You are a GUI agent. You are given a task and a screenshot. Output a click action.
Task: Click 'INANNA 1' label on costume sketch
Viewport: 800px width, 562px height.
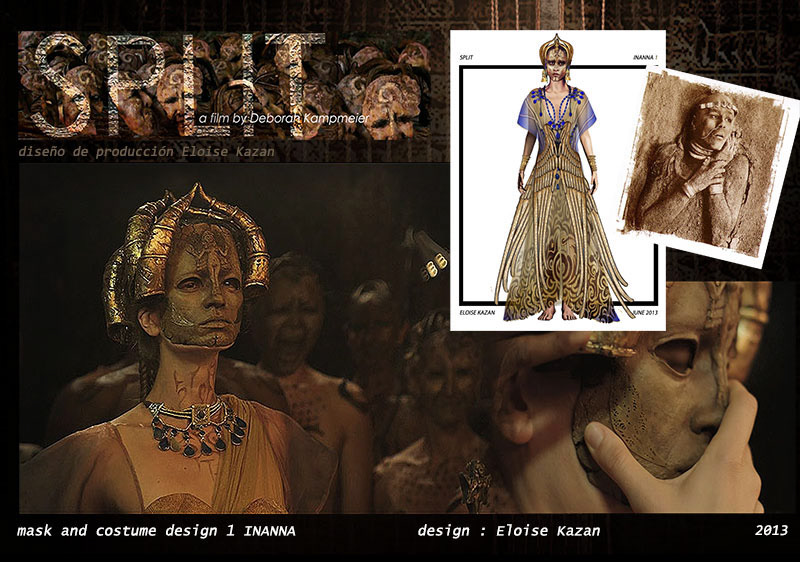pos(645,58)
